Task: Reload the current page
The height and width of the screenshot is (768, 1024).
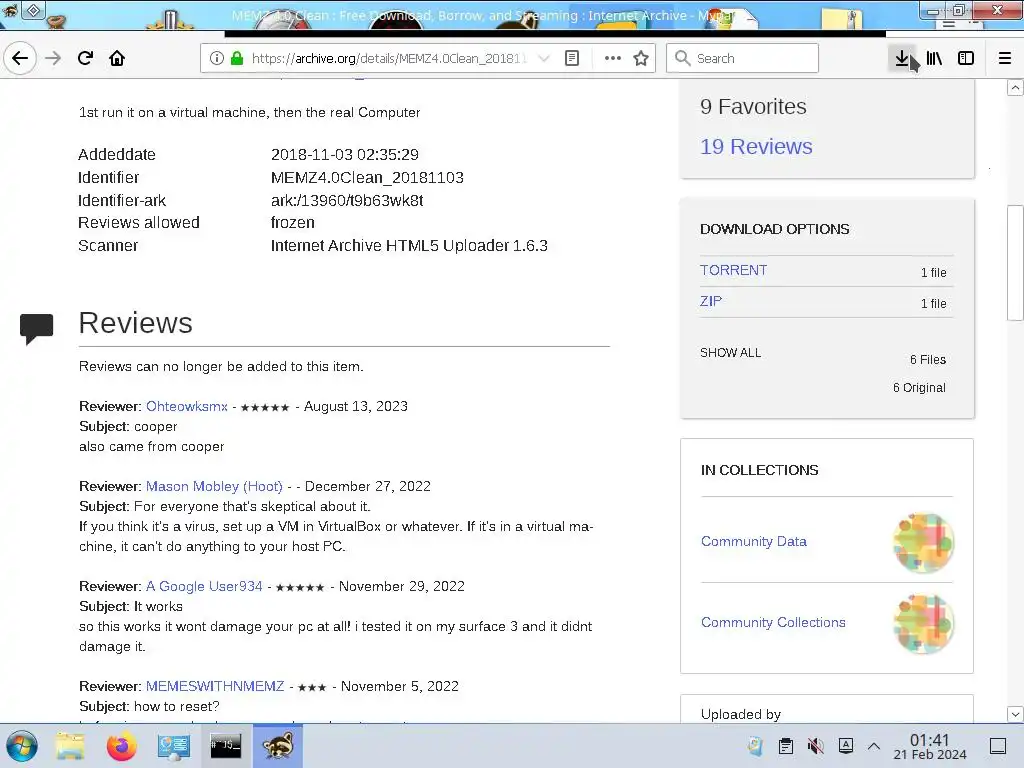Action: click(85, 58)
